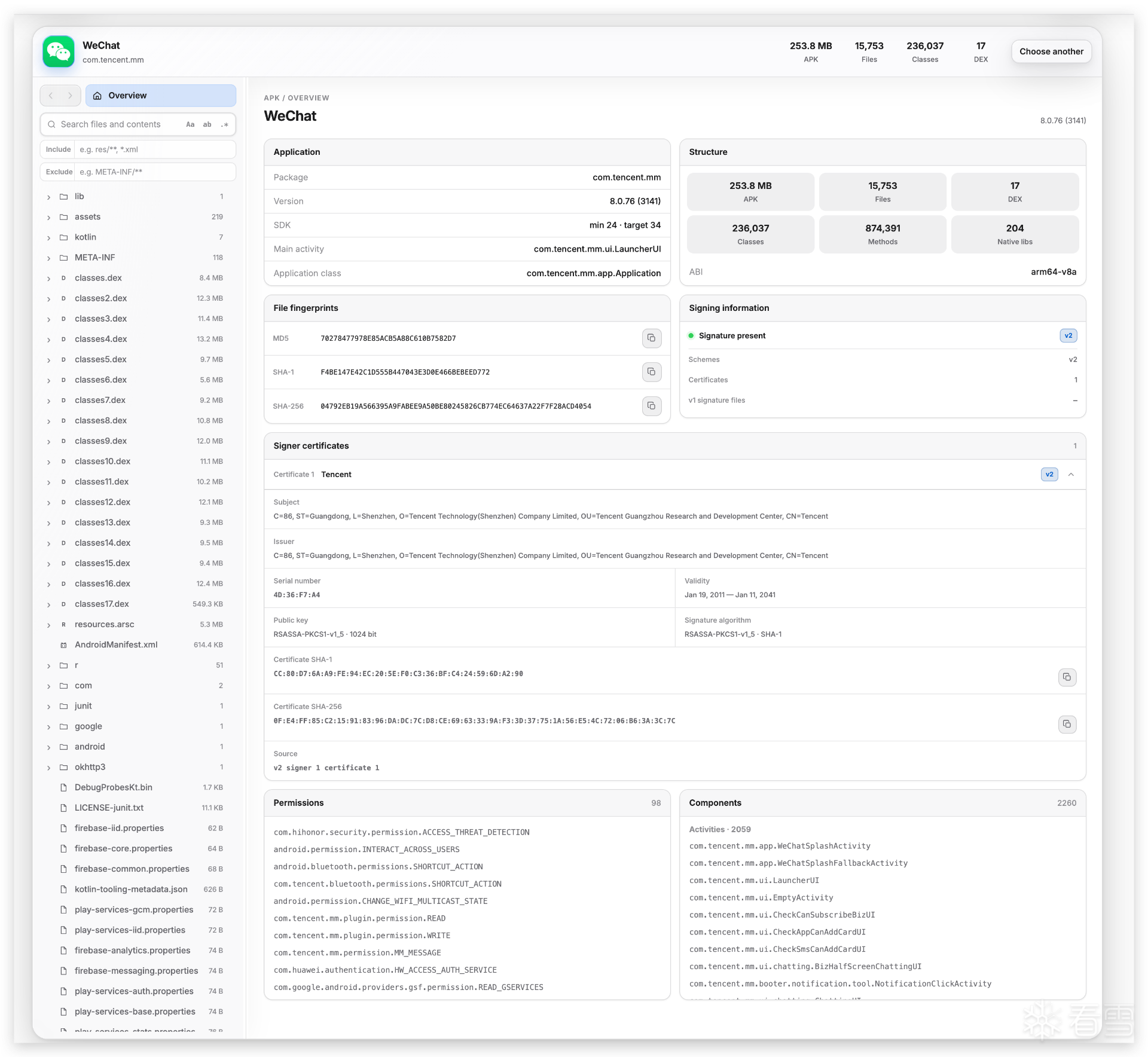1148x1057 pixels.
Task: Click the v2 badge on Certificate 1
Action: (1049, 475)
